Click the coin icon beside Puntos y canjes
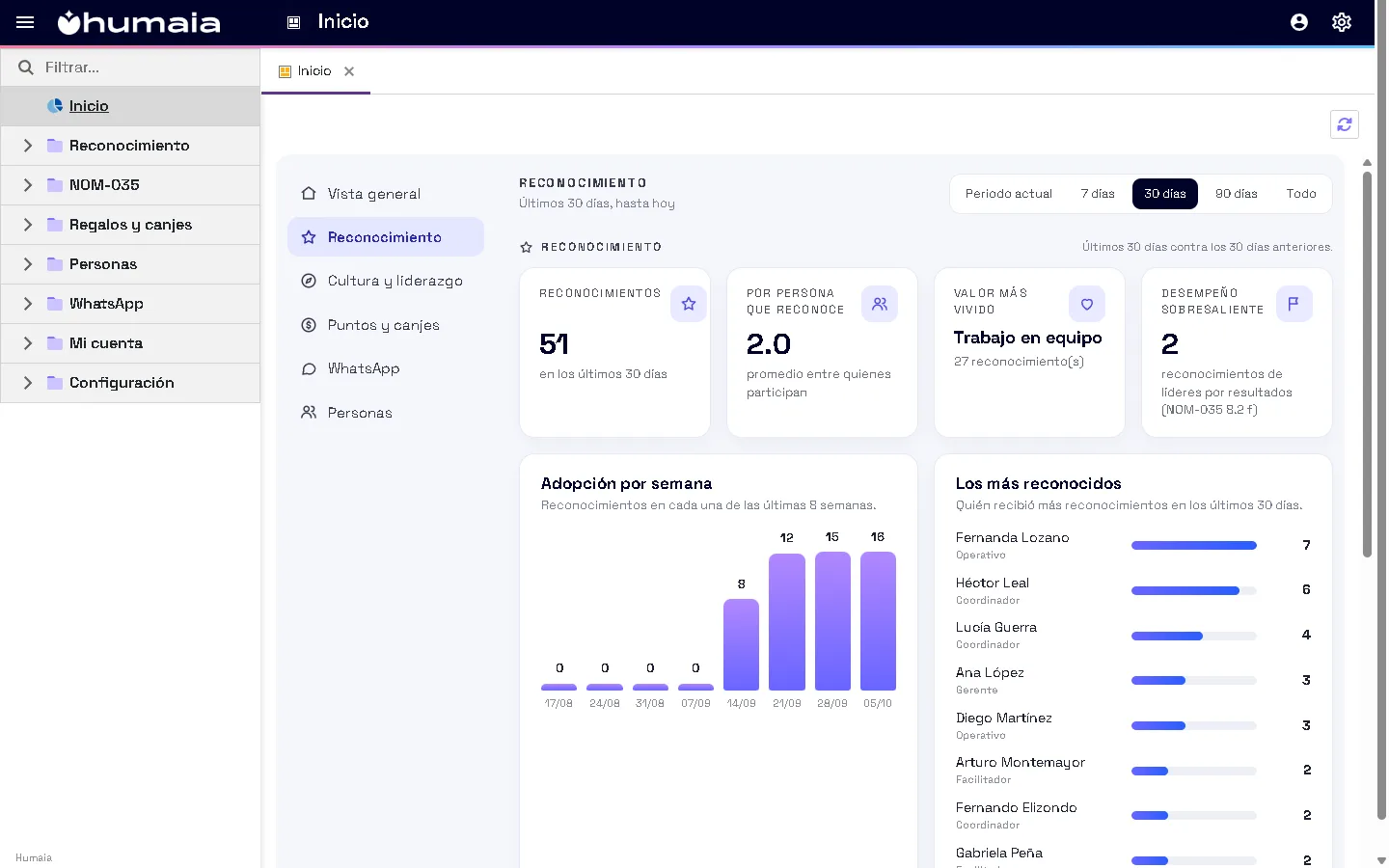 (x=309, y=325)
